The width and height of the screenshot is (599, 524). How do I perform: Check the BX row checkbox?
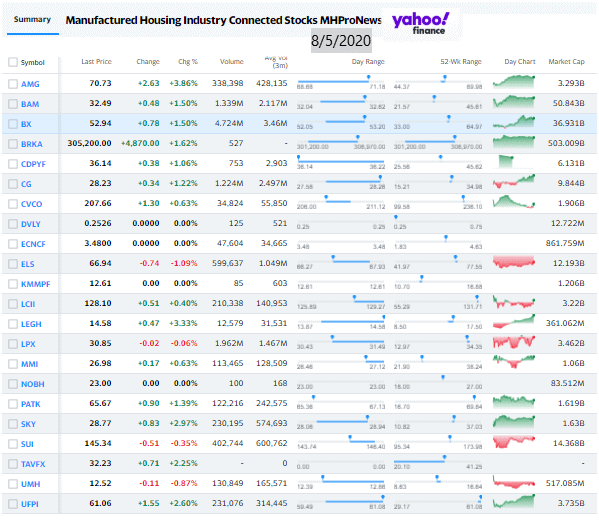[x=13, y=124]
